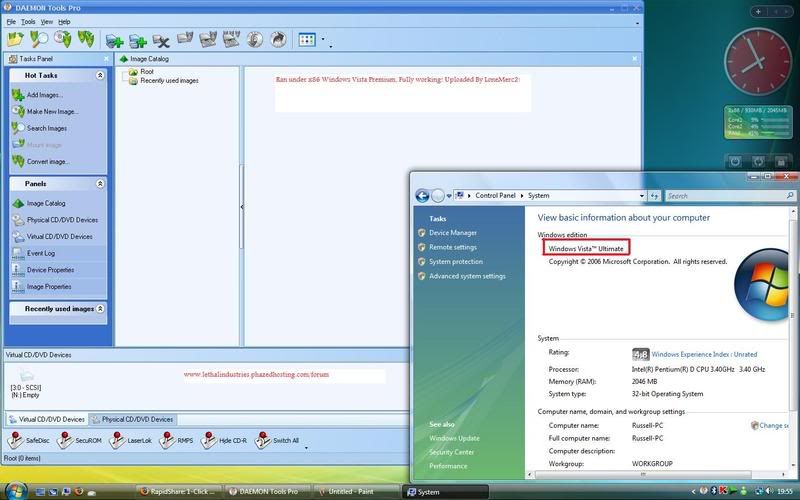Click the Add SCSI virtual drive toolbar icon
The height and width of the screenshot is (500, 800).
pos(114,40)
